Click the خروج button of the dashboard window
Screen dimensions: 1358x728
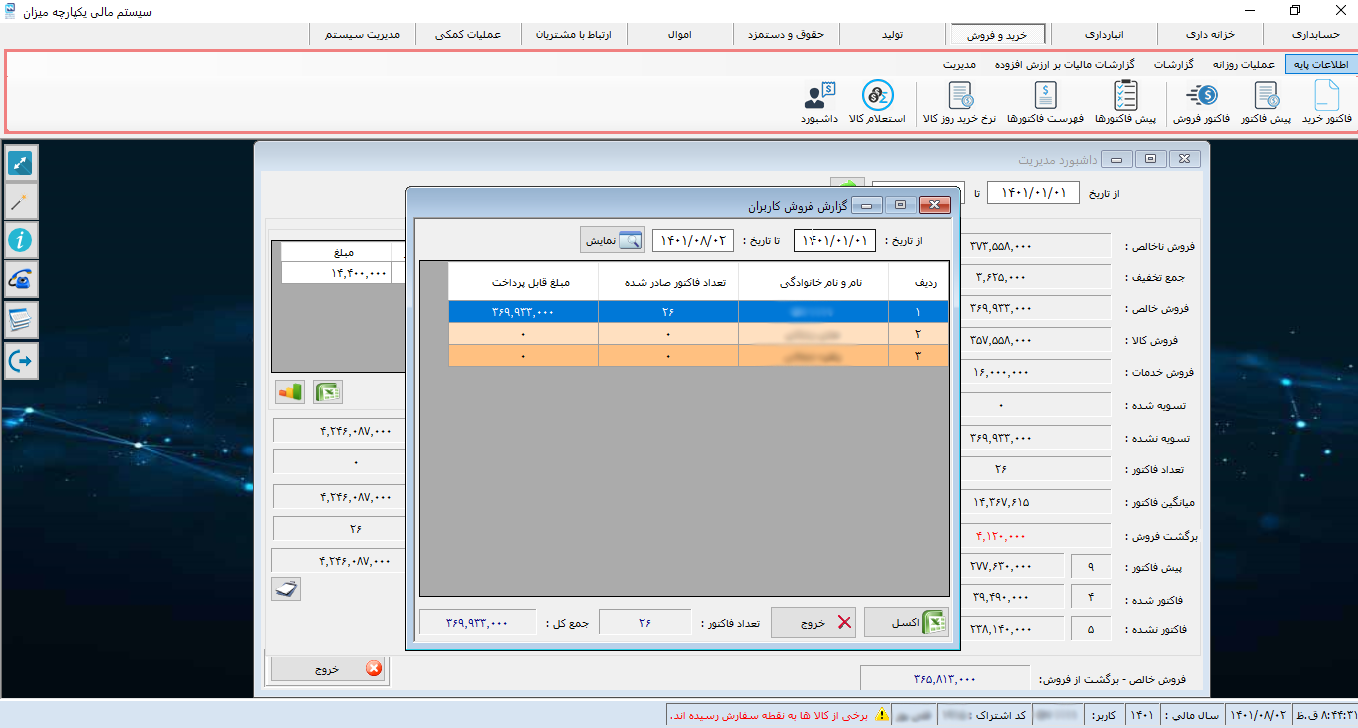click(x=328, y=668)
